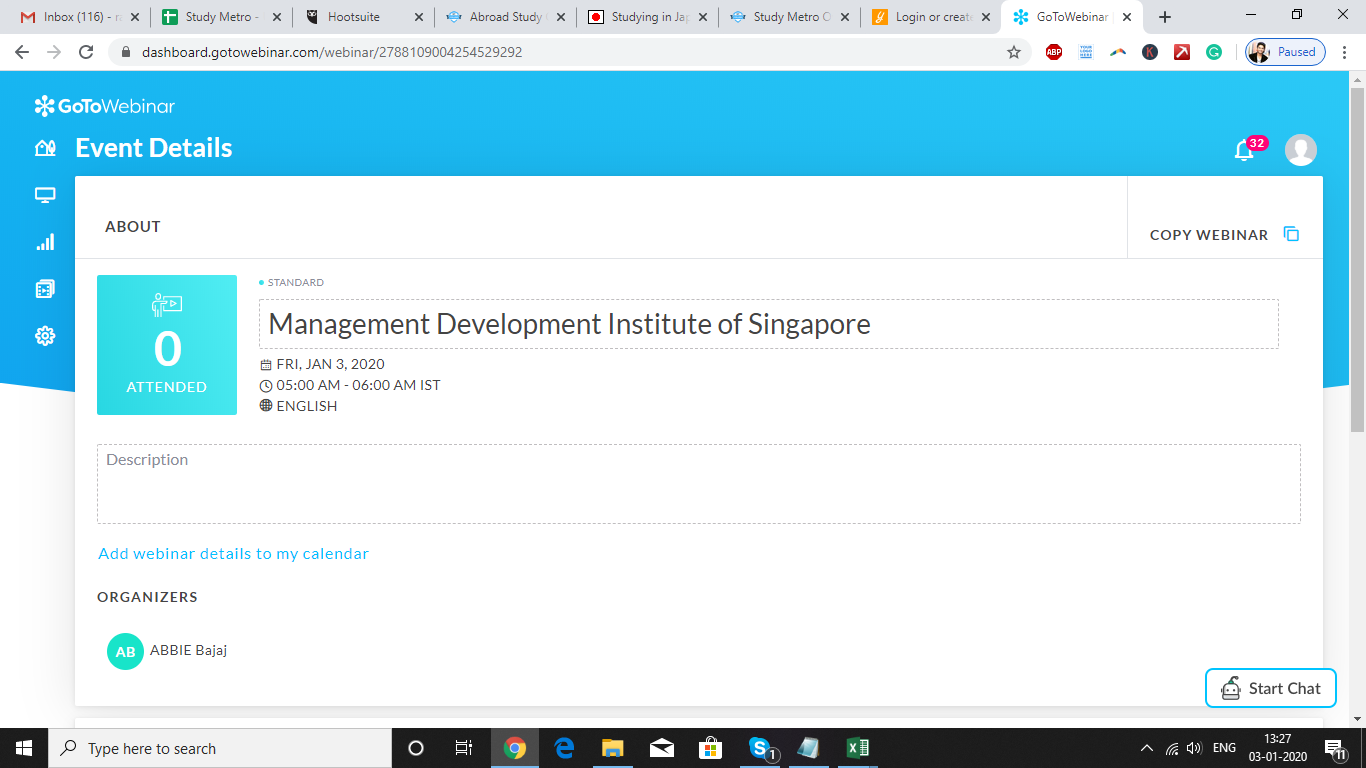The width and height of the screenshot is (1366, 768).
Task: Click the Copy Webinar duplicate icon
Action: tap(1291, 234)
